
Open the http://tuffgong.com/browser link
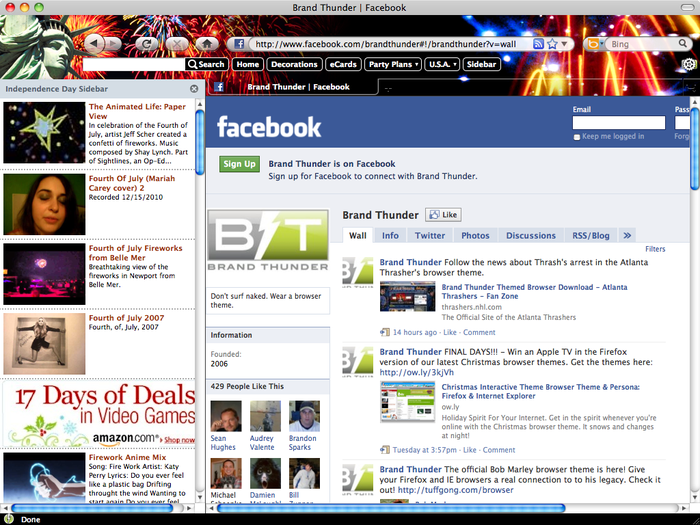pyautogui.click(x=455, y=490)
